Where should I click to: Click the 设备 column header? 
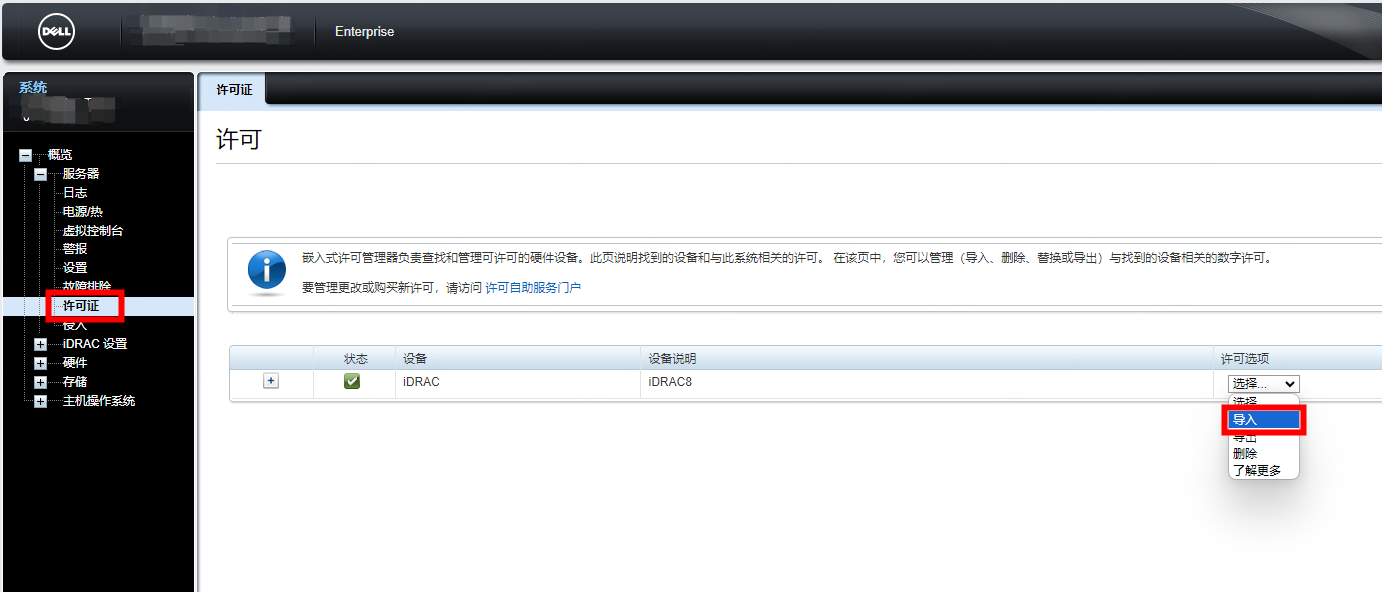415,358
